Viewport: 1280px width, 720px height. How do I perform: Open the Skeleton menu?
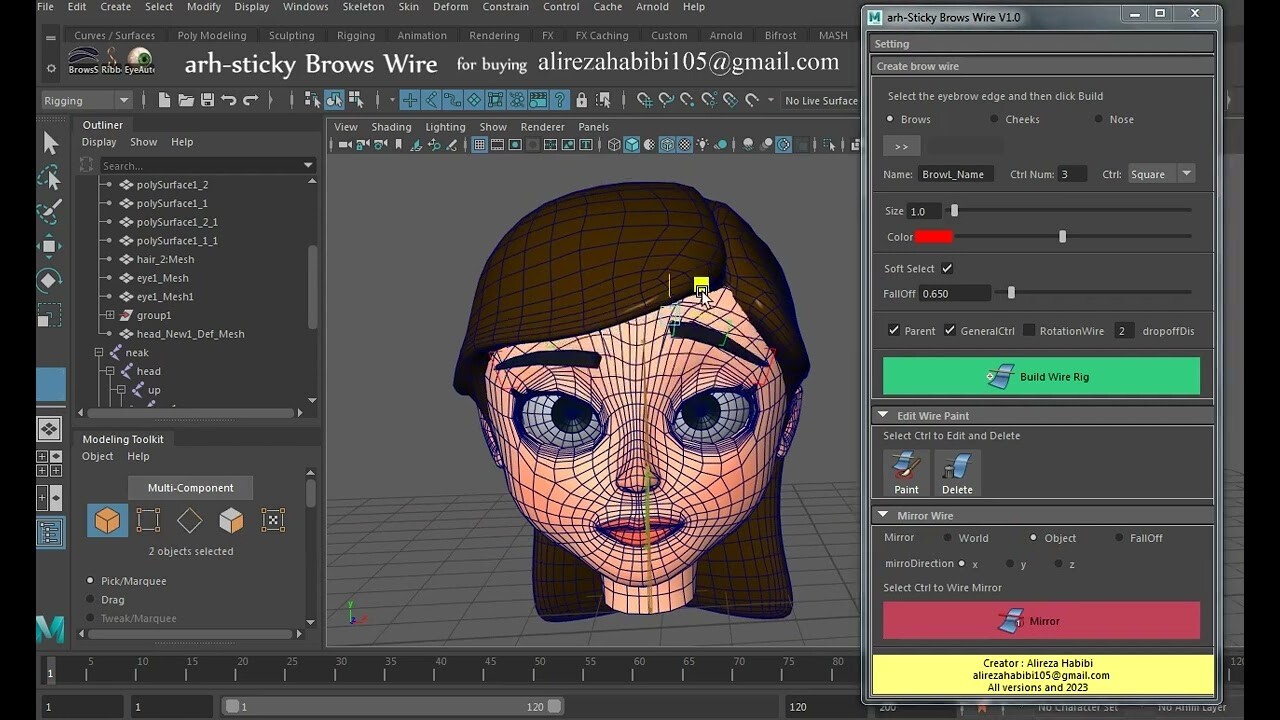pyautogui.click(x=363, y=7)
